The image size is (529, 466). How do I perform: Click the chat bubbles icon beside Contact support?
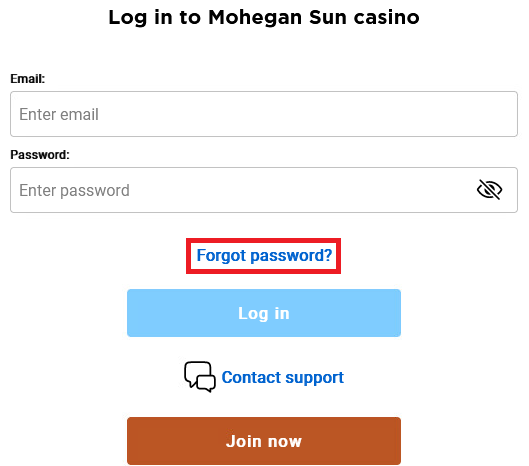200,377
